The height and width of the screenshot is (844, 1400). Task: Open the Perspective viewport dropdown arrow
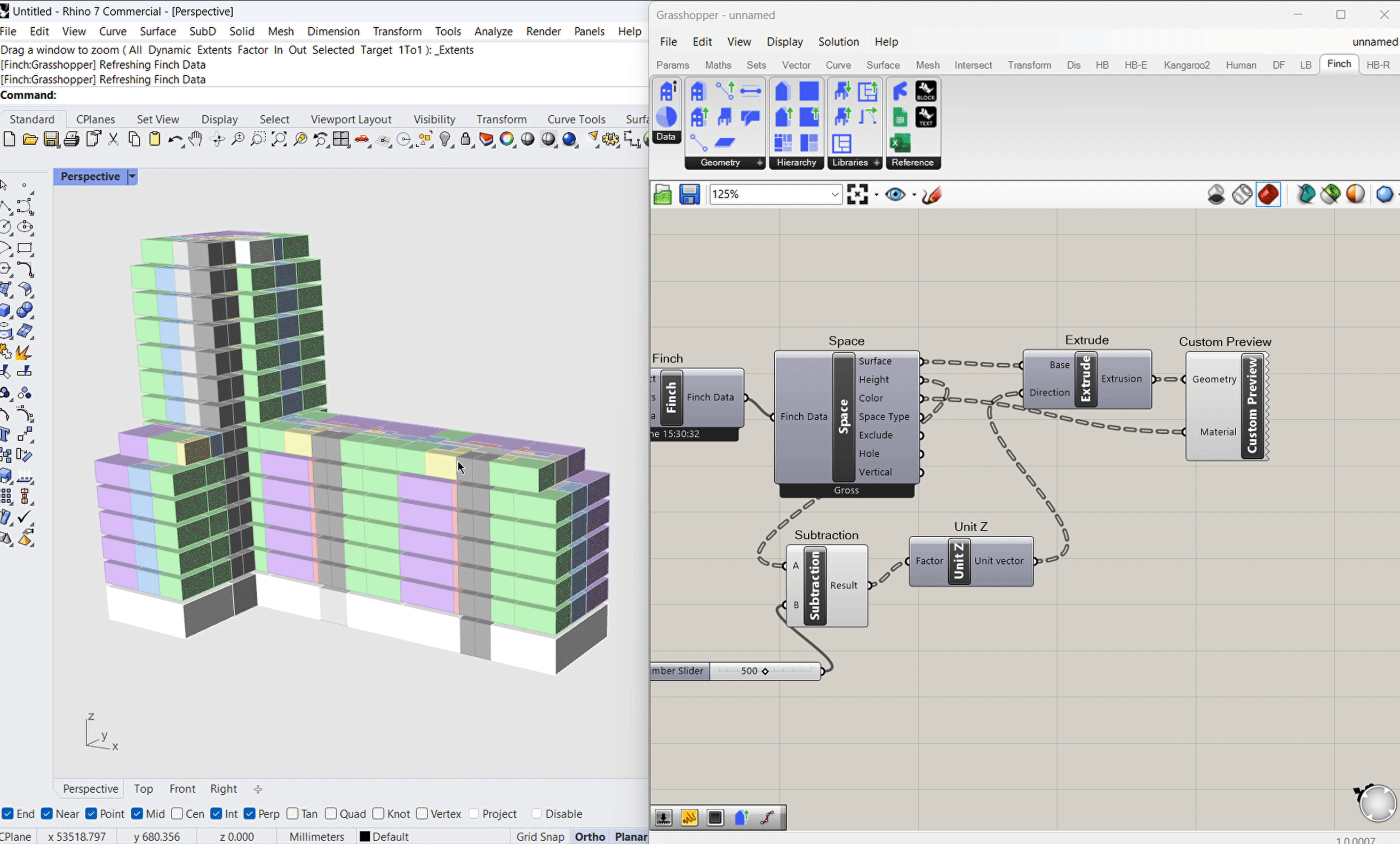[132, 177]
